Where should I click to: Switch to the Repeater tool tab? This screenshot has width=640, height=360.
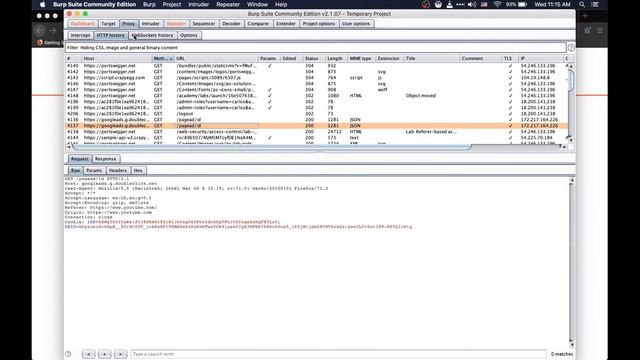click(x=176, y=24)
